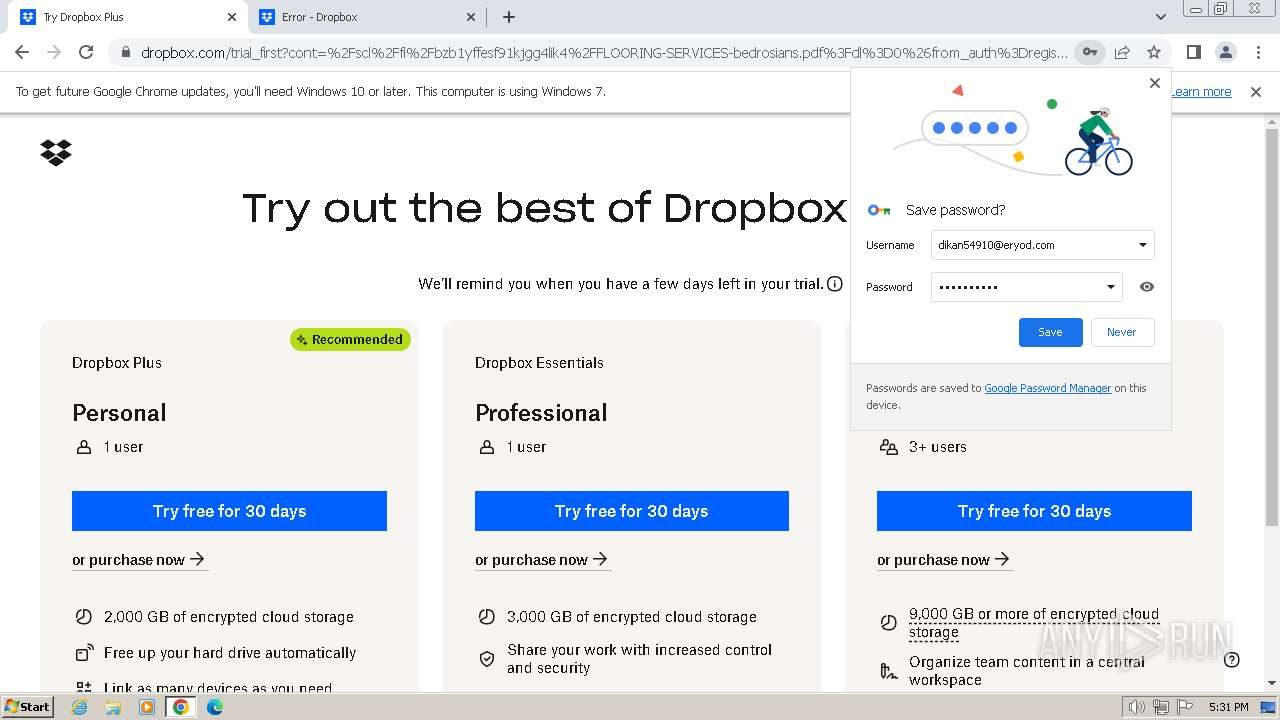Open File Explorer from taskbar

click(x=113, y=707)
